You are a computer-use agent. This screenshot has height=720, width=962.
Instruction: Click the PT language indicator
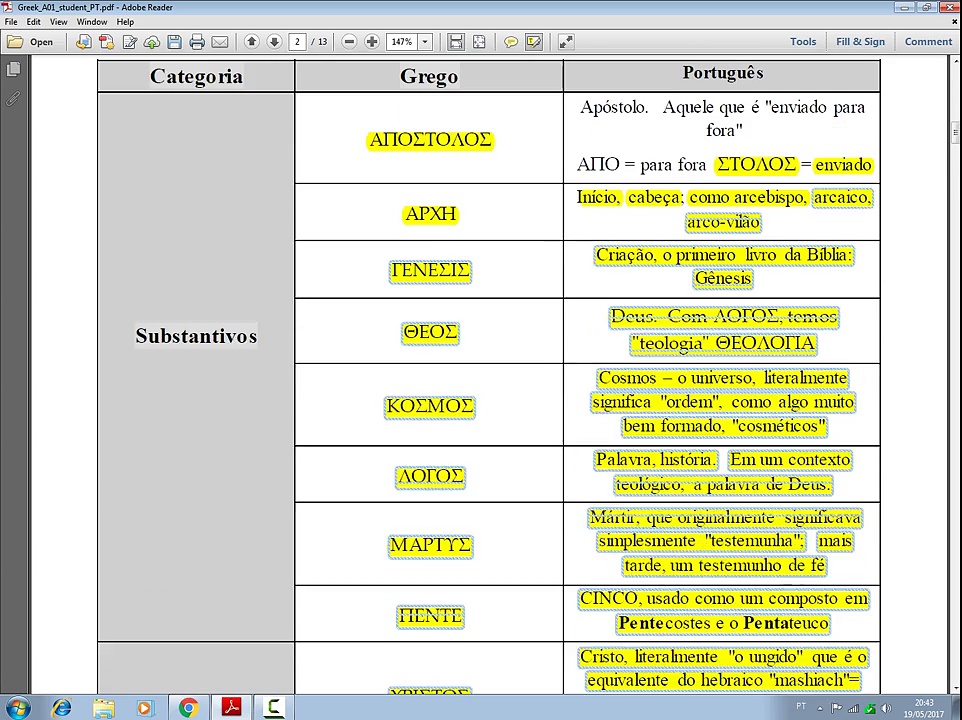coord(801,707)
